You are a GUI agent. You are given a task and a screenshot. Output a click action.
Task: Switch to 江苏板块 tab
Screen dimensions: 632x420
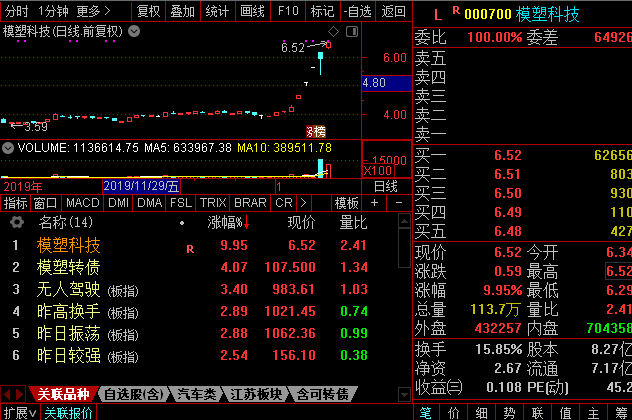click(256, 394)
